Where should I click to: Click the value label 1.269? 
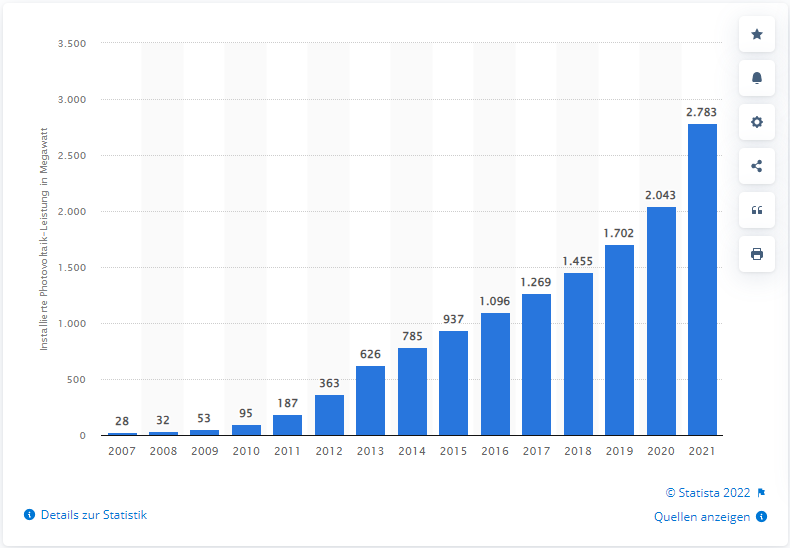coord(536,283)
